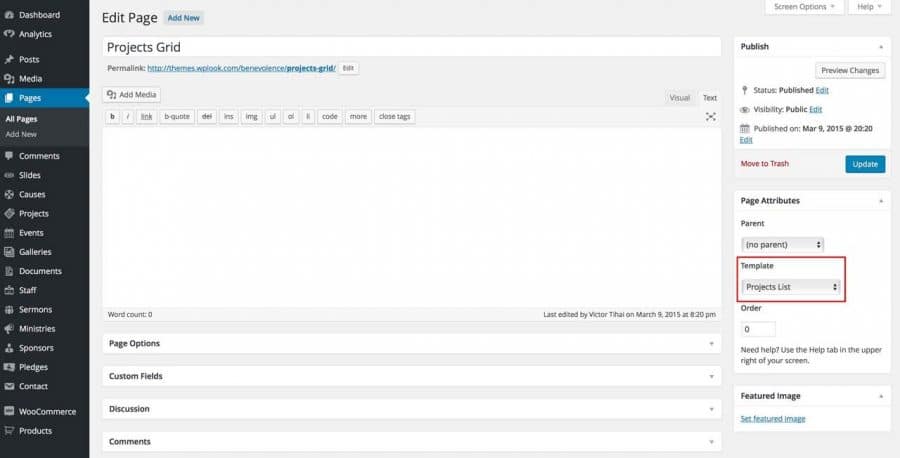Screen dimensions: 900x458
Task: Collapse the Featured Image box
Action: (881, 396)
